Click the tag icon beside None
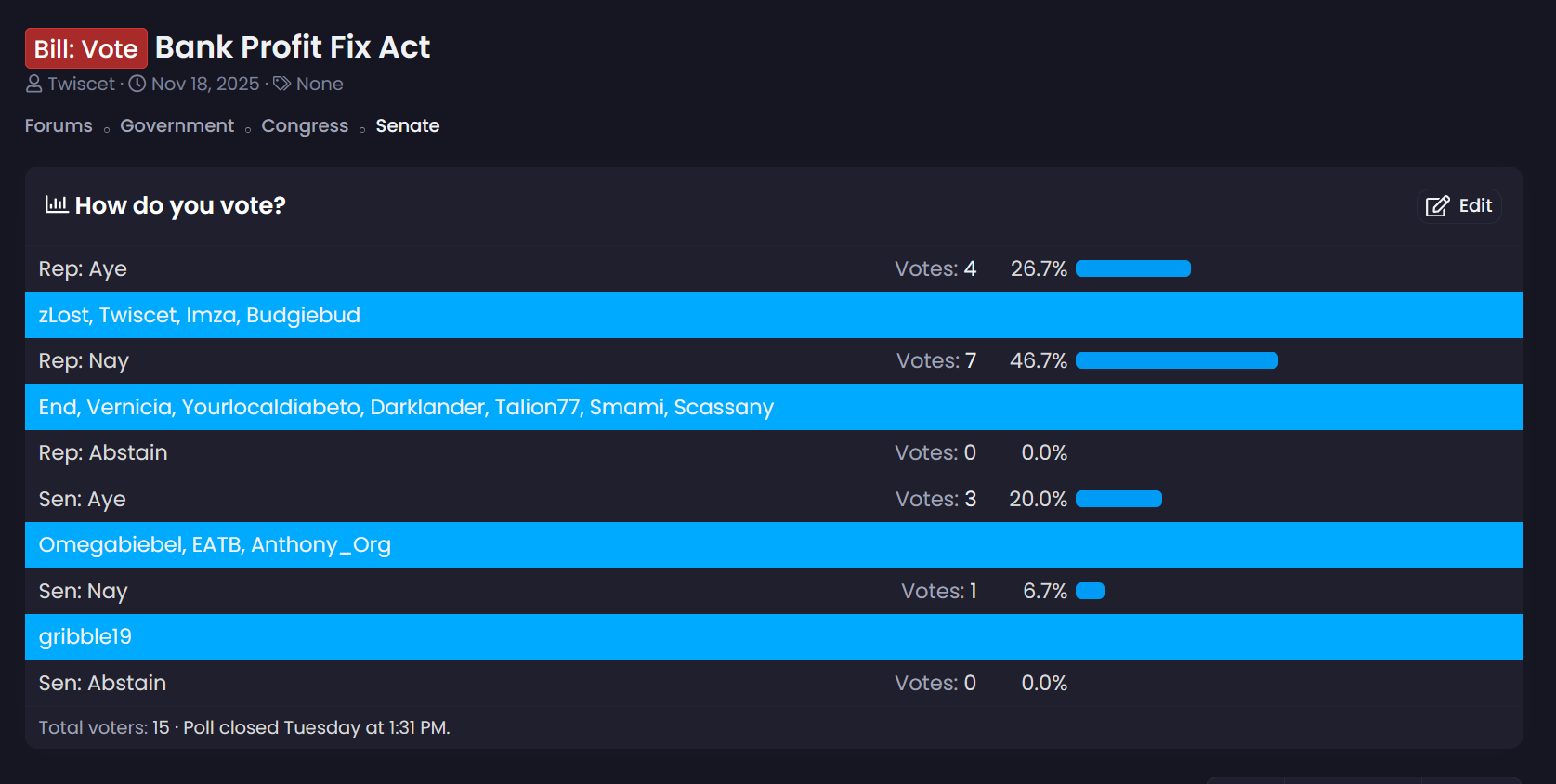1556x784 pixels. click(282, 85)
